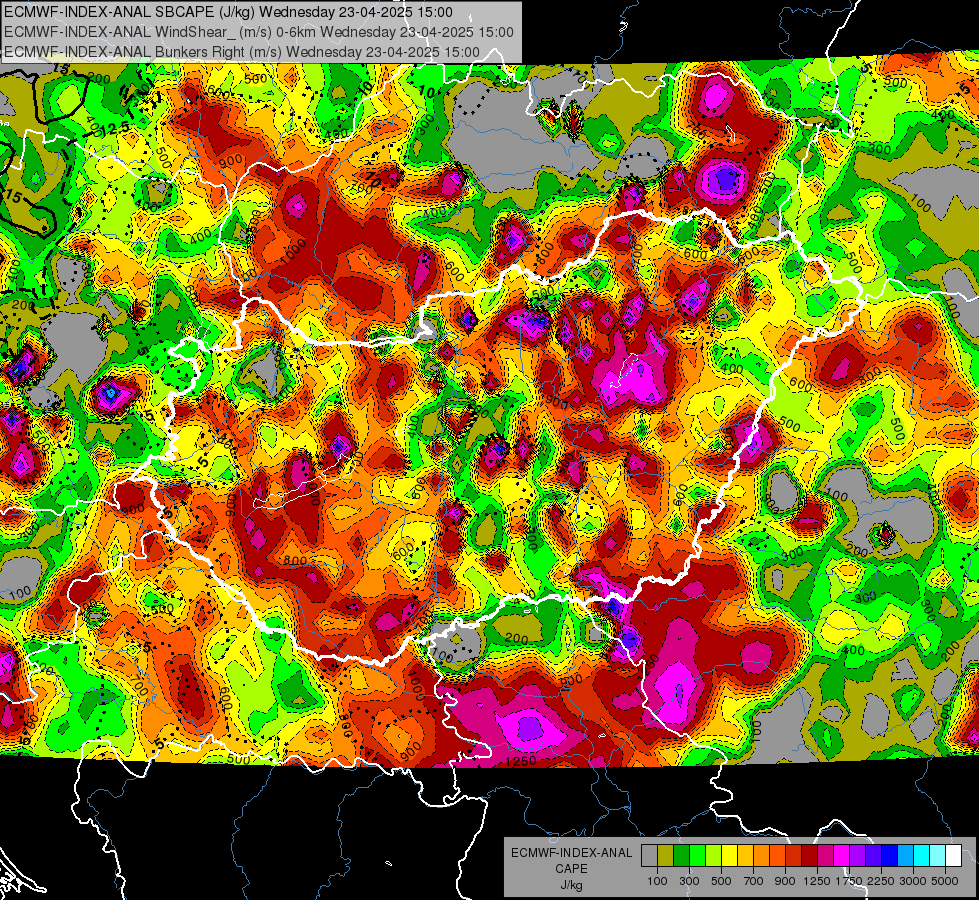This screenshot has height=900, width=979.
Task: Click the 1250 contour label at map bottom
Action: coord(521,761)
